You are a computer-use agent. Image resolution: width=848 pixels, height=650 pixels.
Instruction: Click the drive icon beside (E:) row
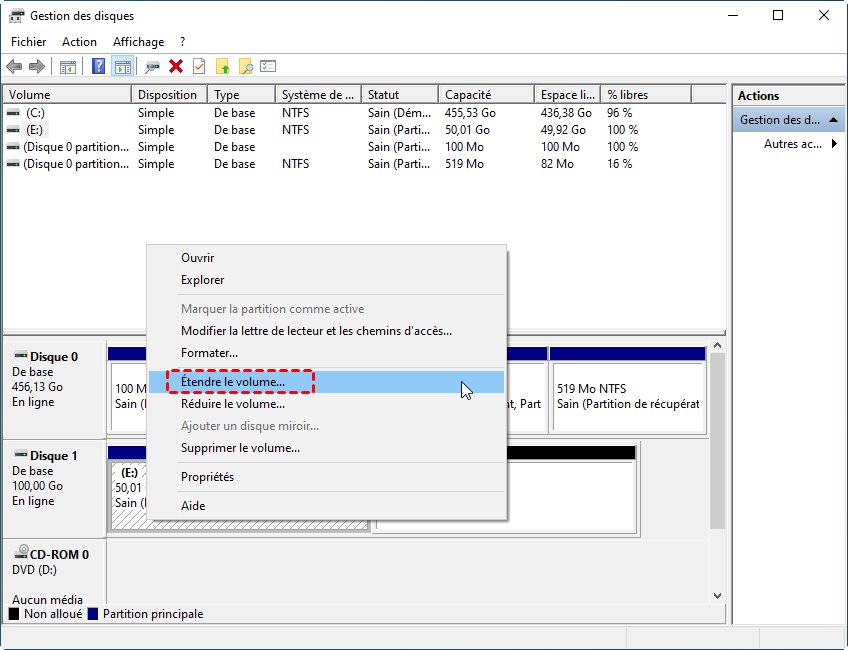[13, 130]
